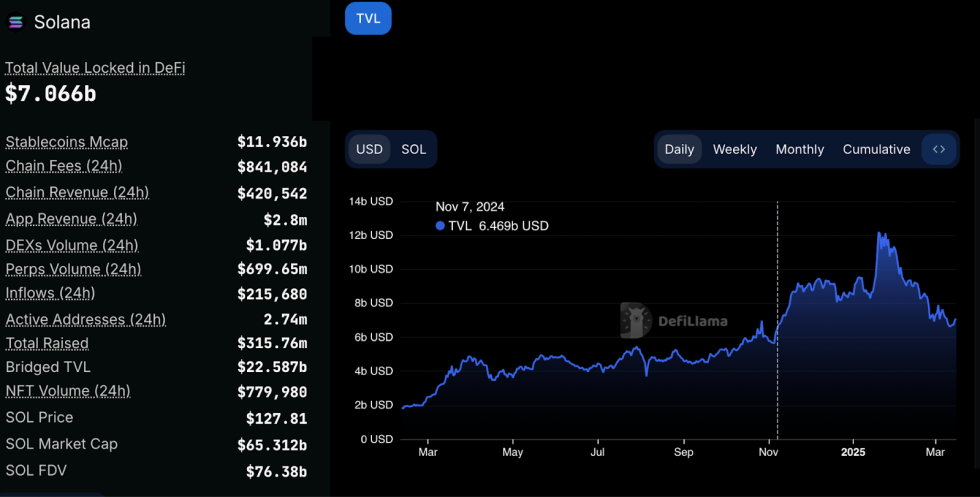This screenshot has height=497, width=980.
Task: Click the Solana logo icon
Action: (16, 22)
